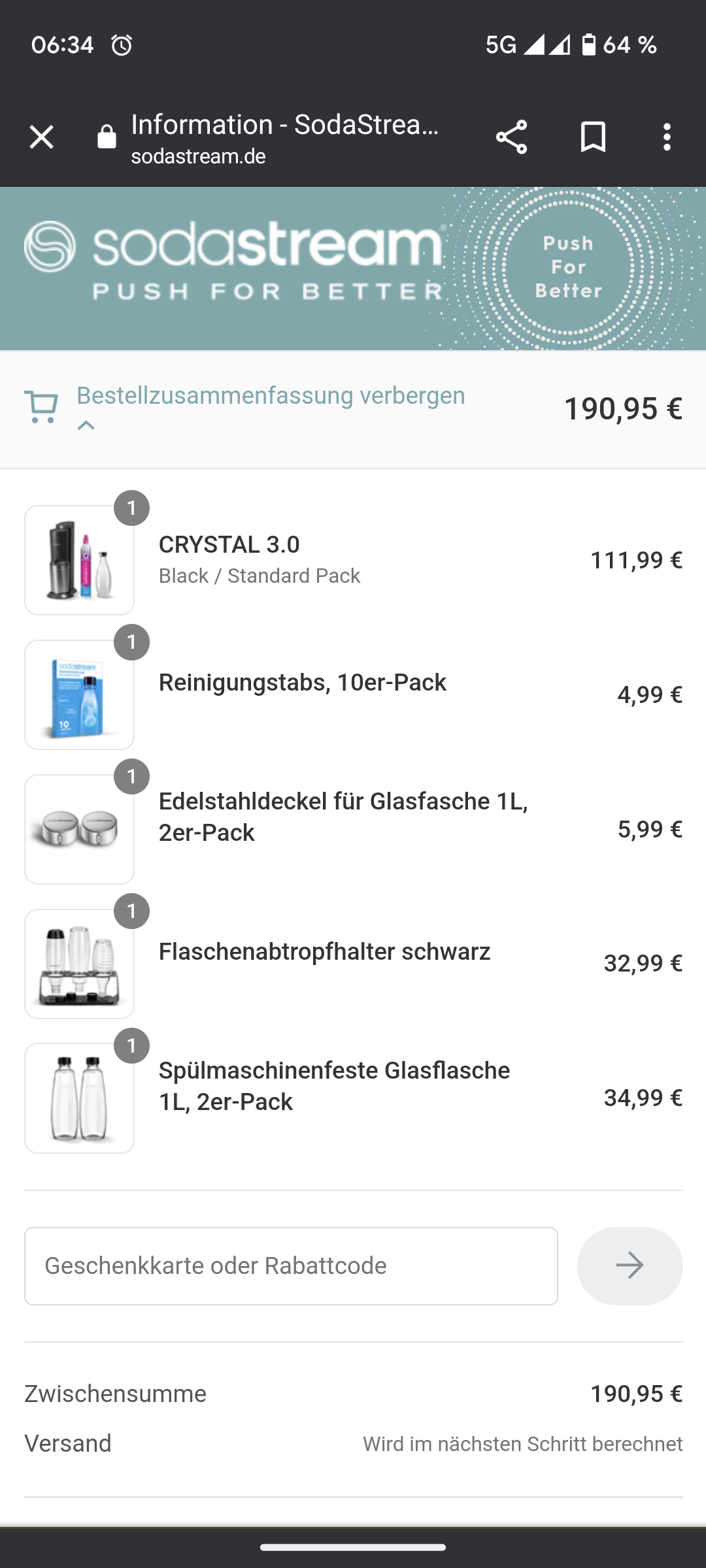This screenshot has height=1568, width=706.
Task: Open the three-dot browser menu
Action: pos(667,137)
